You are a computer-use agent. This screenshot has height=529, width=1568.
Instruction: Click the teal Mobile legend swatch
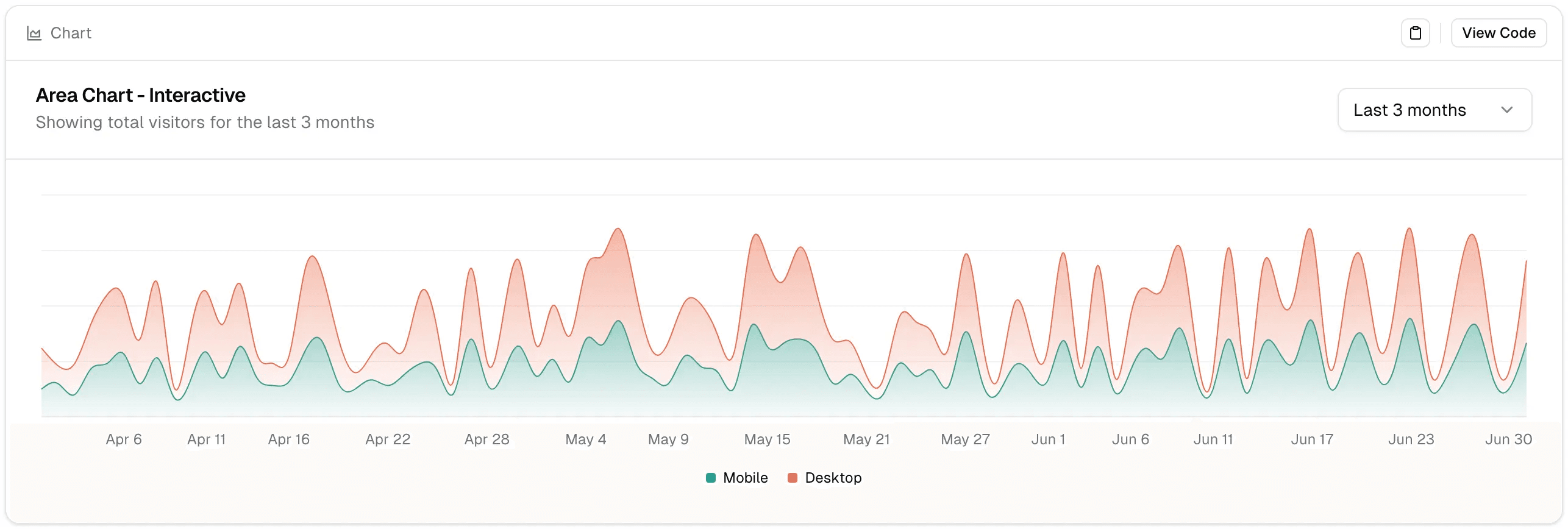tap(710, 478)
